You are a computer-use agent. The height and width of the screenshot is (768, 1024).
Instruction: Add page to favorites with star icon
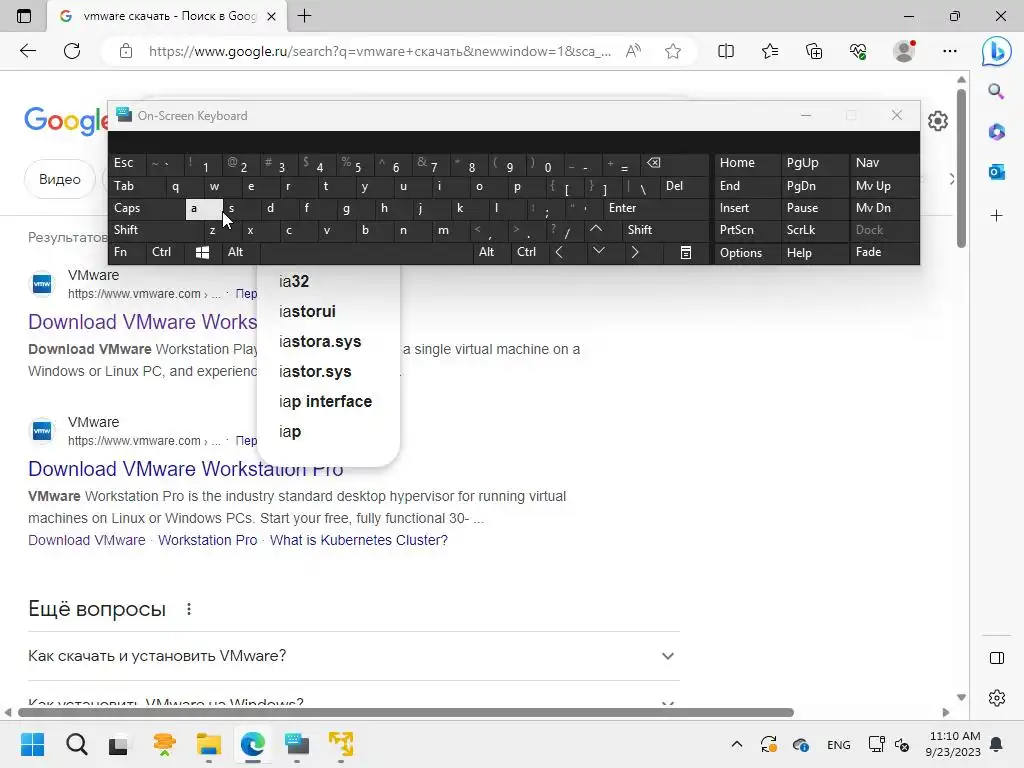pyautogui.click(x=673, y=51)
